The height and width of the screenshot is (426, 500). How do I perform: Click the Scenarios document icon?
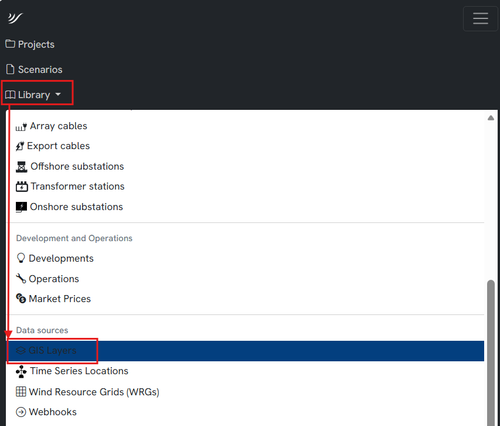coord(10,69)
